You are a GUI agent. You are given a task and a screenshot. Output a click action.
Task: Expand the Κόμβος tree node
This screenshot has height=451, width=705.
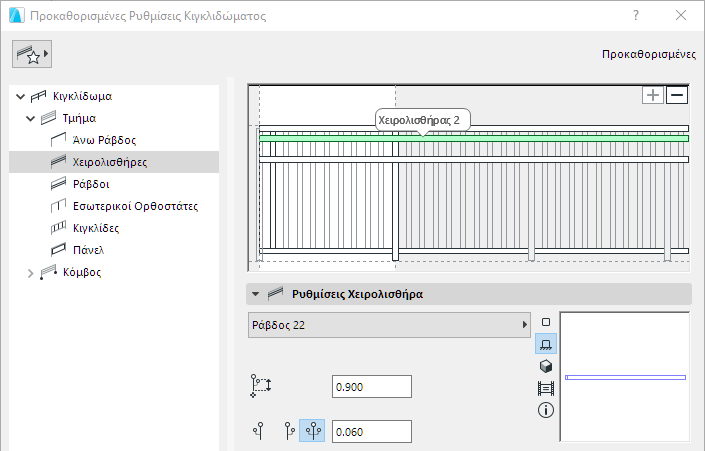pyautogui.click(x=30, y=272)
